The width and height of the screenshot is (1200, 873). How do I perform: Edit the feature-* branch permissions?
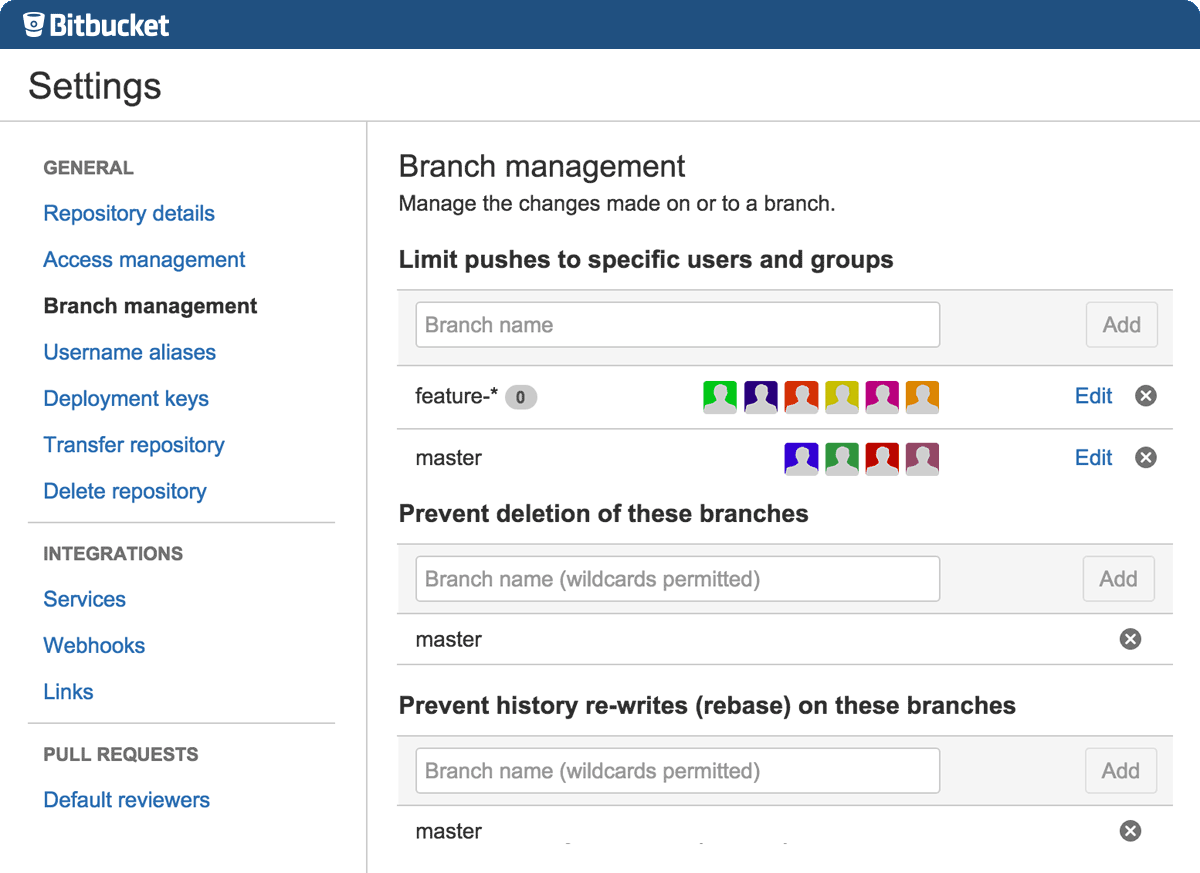point(1093,396)
